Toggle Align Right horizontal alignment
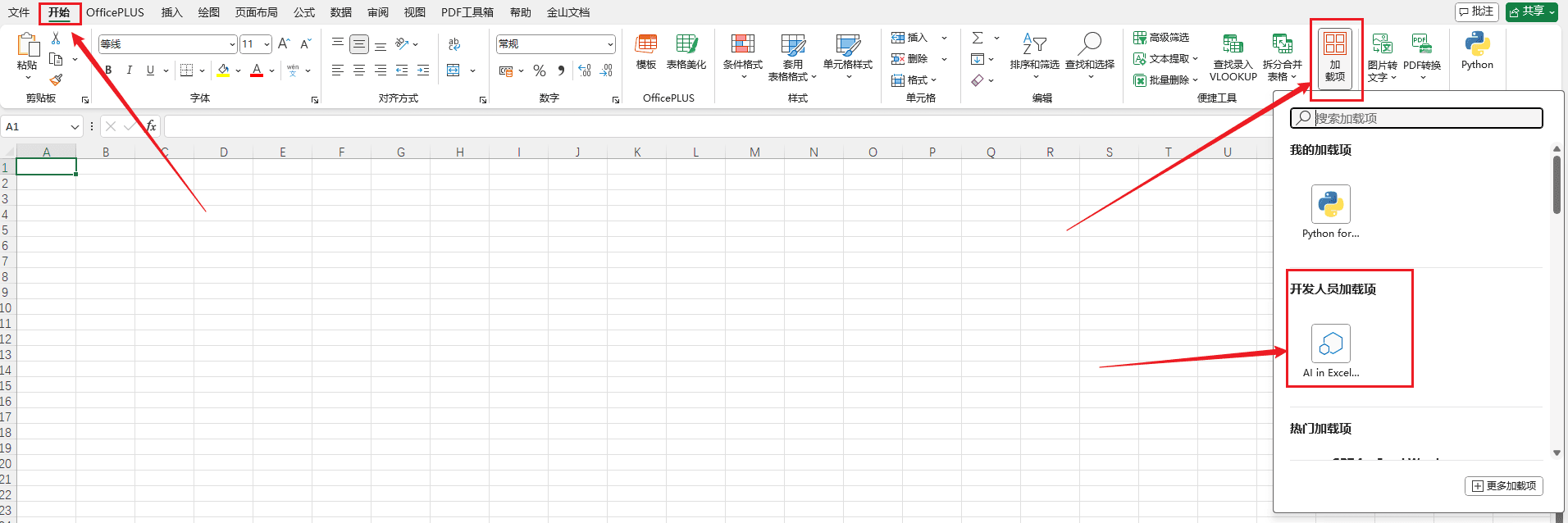1568x523 pixels. point(381,70)
